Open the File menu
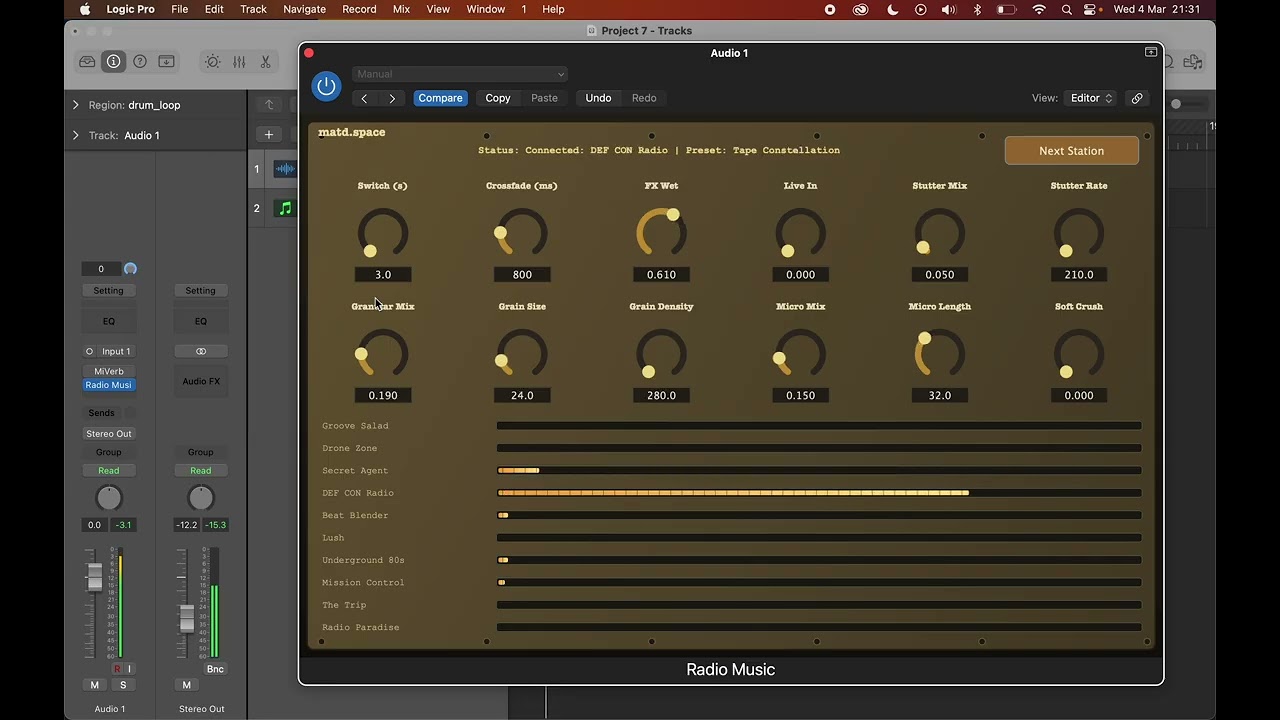 pos(180,9)
